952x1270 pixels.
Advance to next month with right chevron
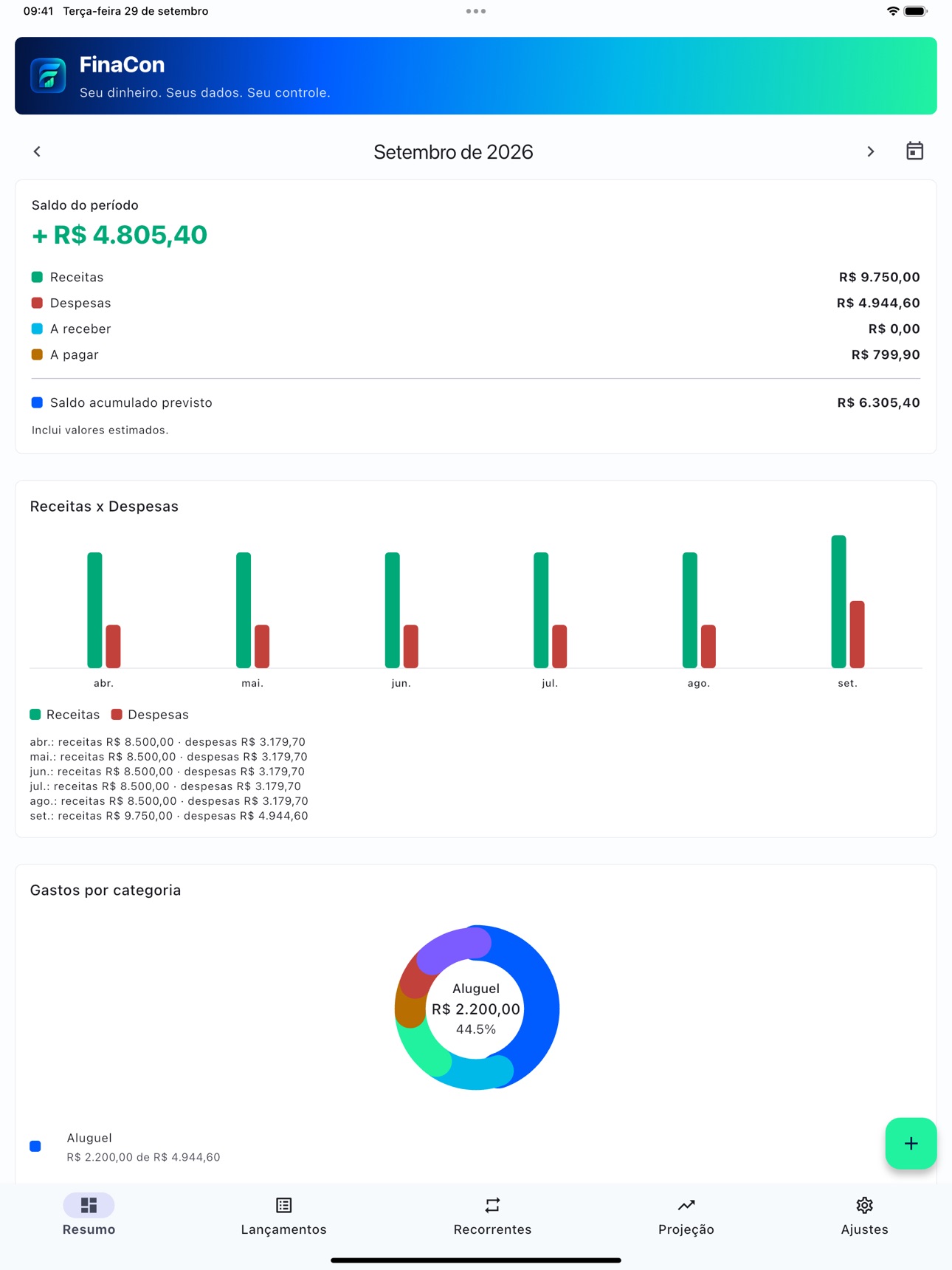point(871,151)
